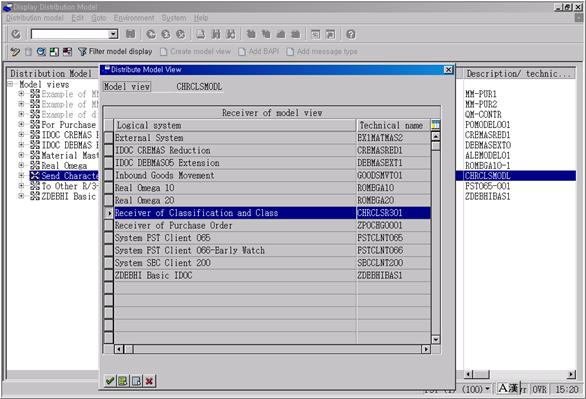Click the Print icon in the standard toolbar

201,34
